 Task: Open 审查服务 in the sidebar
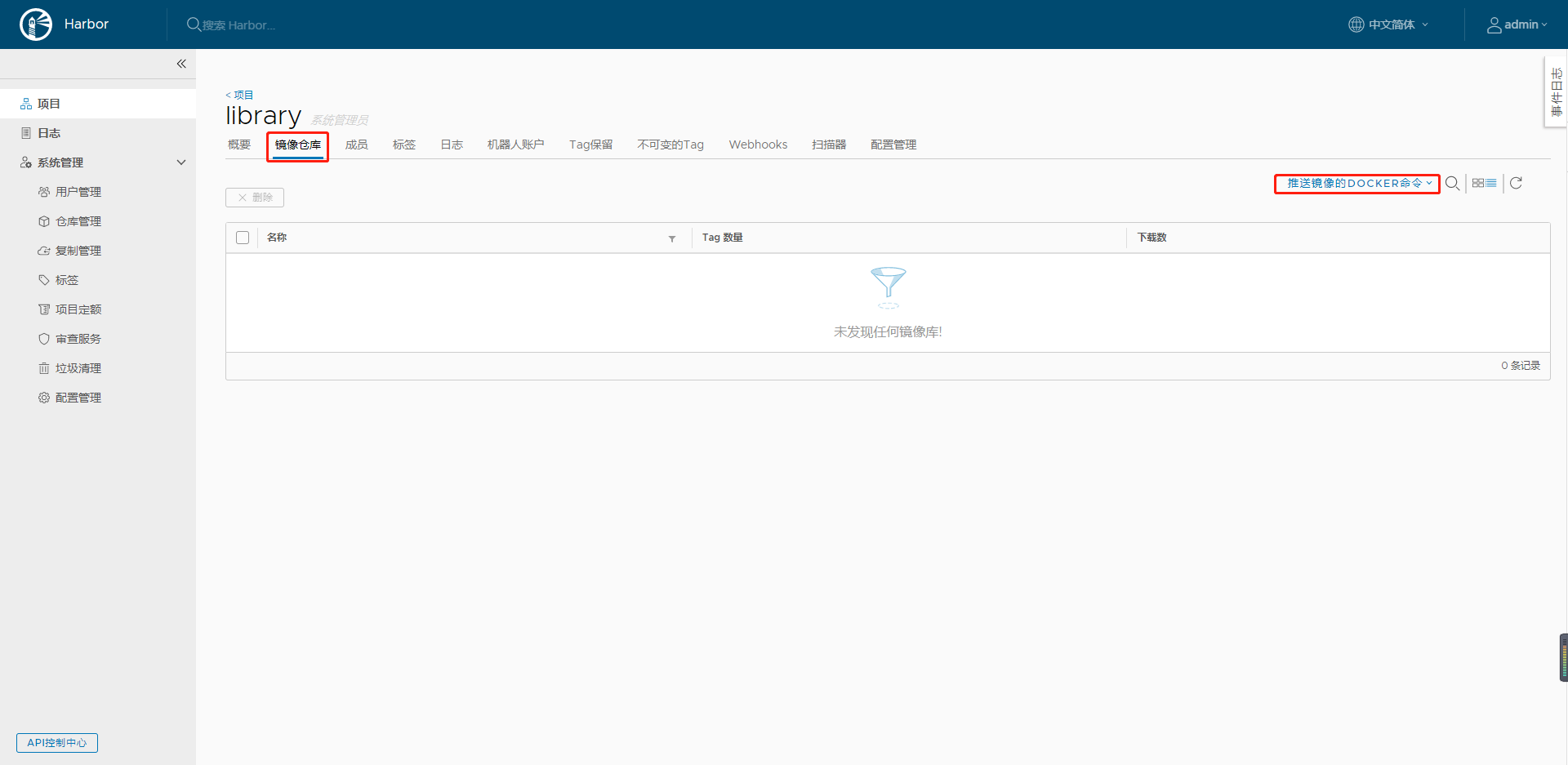point(78,339)
